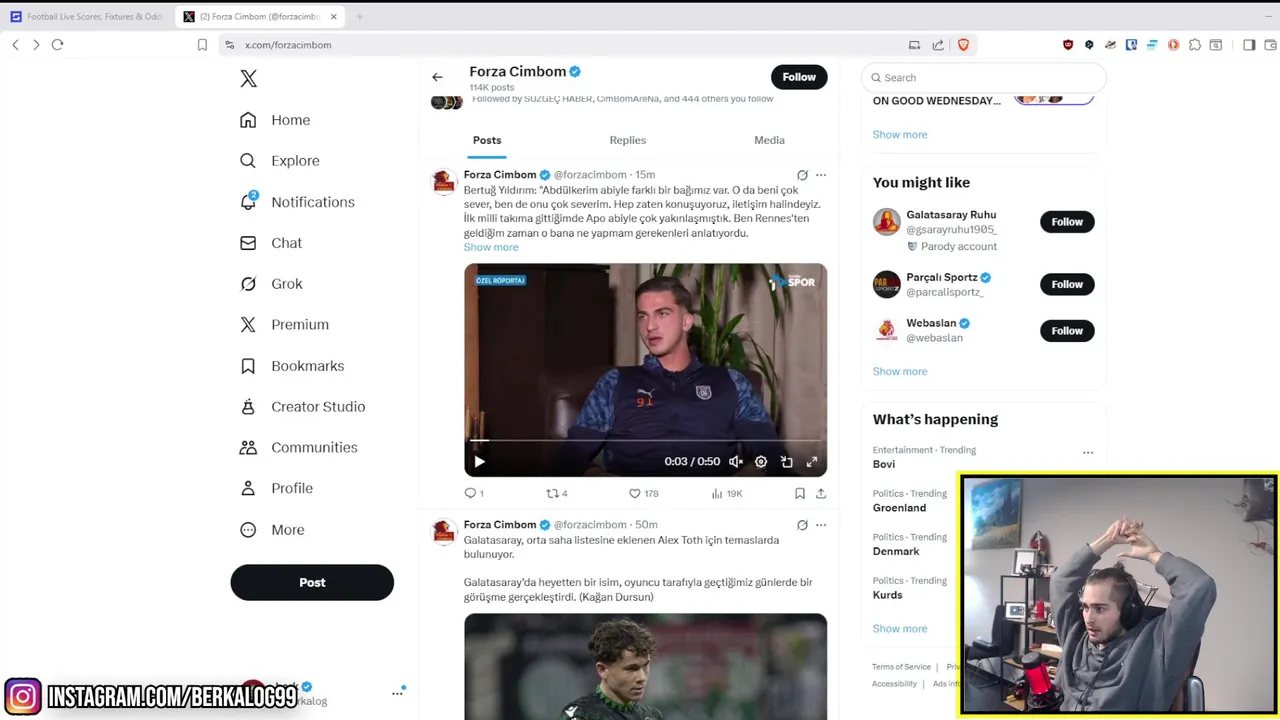Go back with the arrow beside Forza Cimbom
Image resolution: width=1280 pixels, height=720 pixels.
point(437,77)
